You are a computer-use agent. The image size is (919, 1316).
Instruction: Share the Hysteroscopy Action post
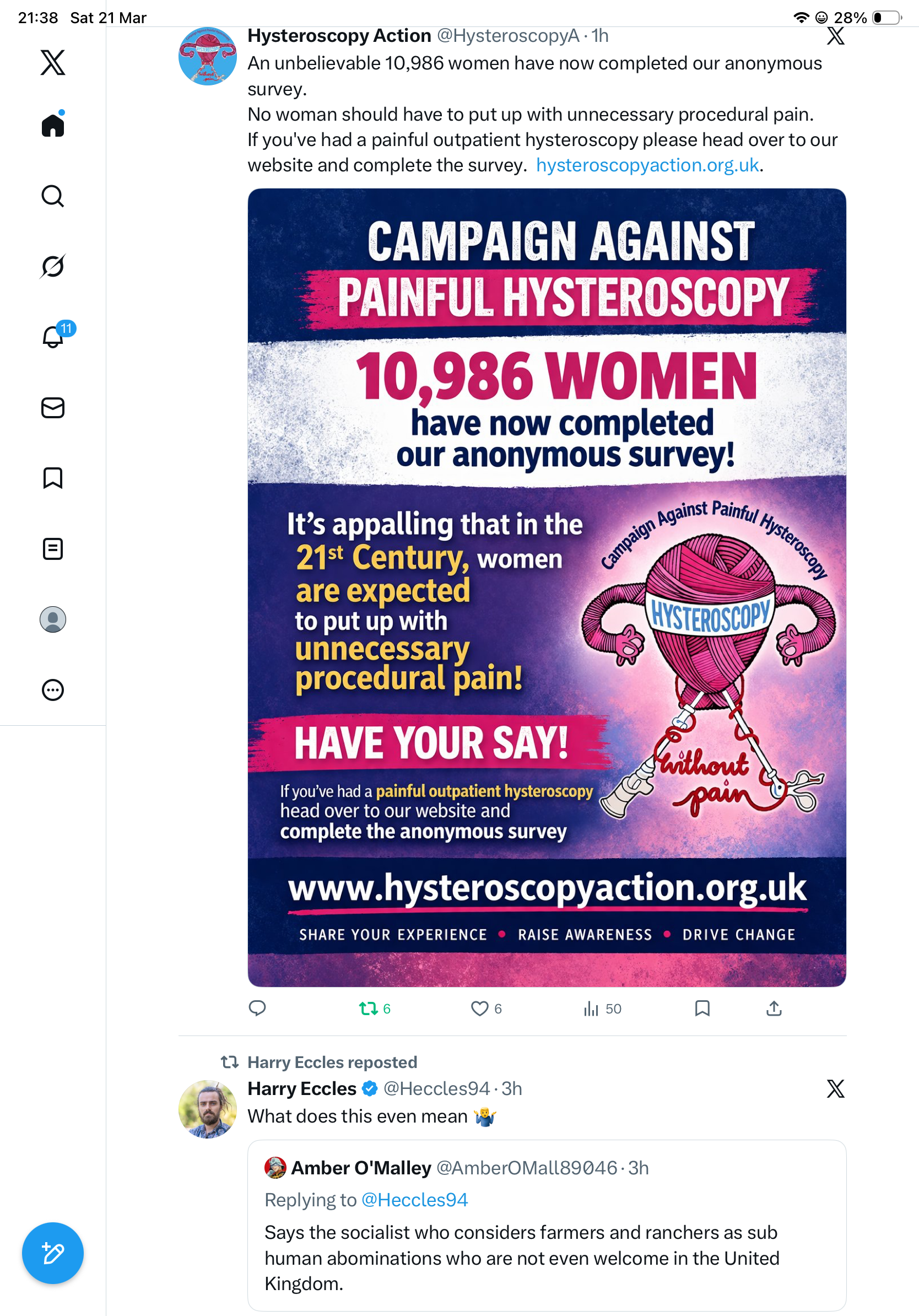774,1008
